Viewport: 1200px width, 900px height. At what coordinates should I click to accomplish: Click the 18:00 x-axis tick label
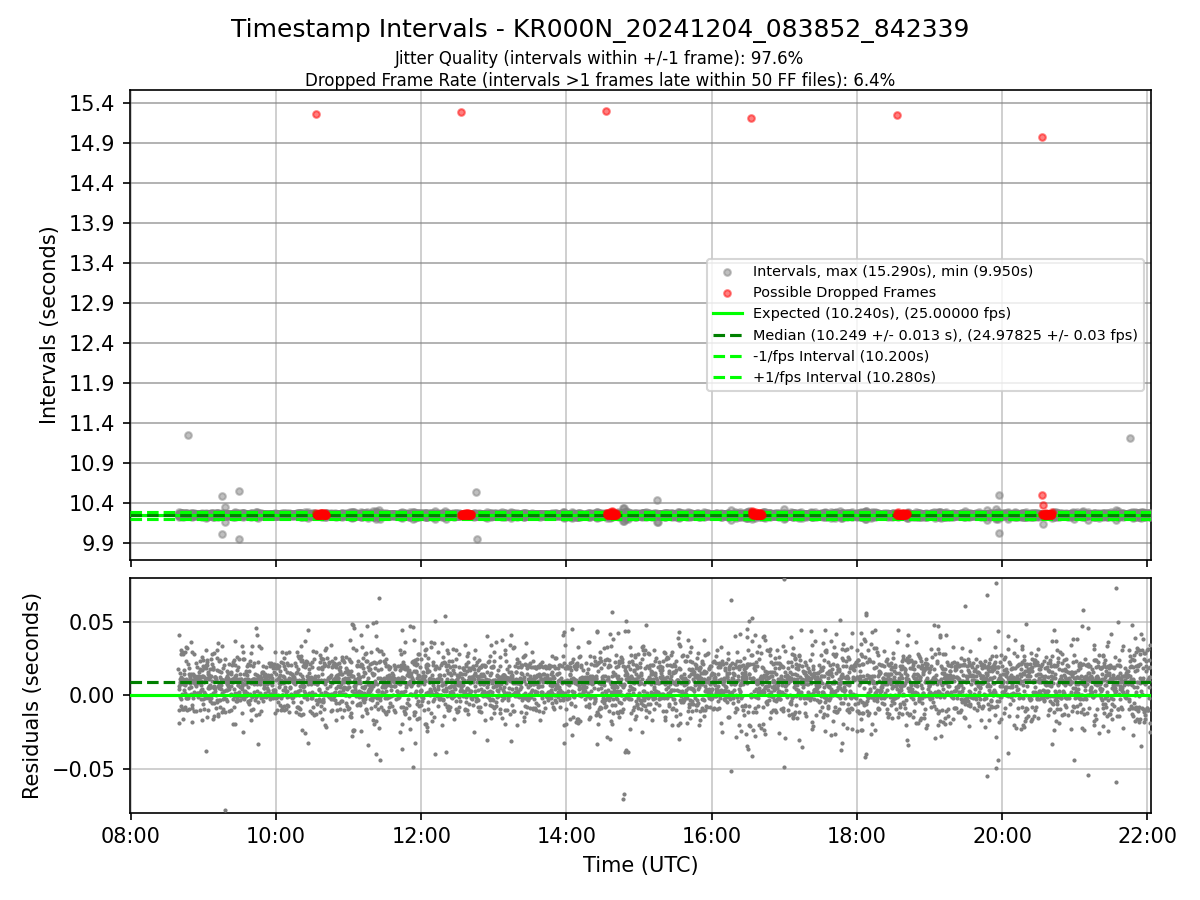coord(856,835)
